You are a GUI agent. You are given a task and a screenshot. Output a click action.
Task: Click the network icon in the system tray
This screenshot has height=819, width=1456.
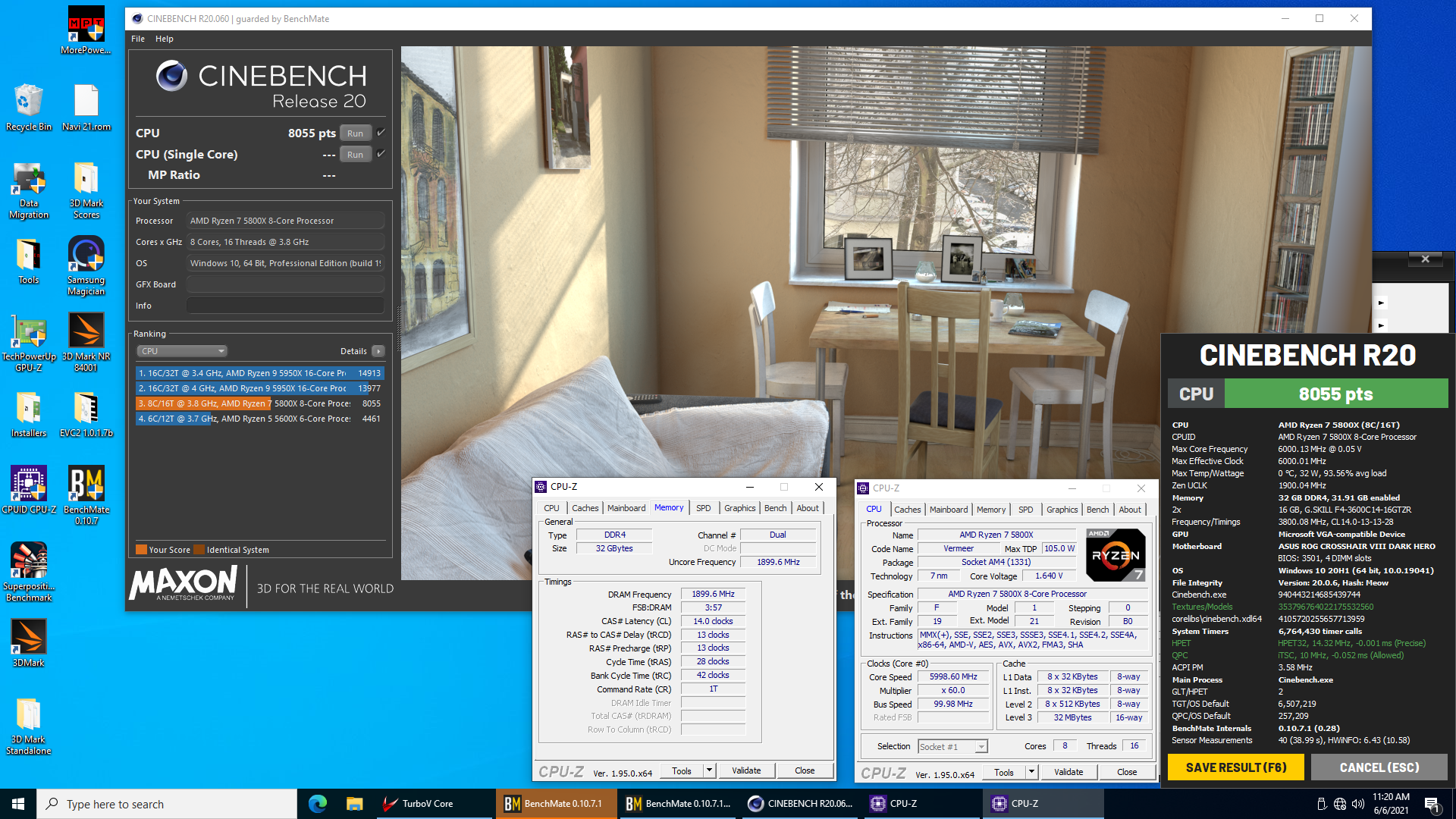click(x=1340, y=804)
